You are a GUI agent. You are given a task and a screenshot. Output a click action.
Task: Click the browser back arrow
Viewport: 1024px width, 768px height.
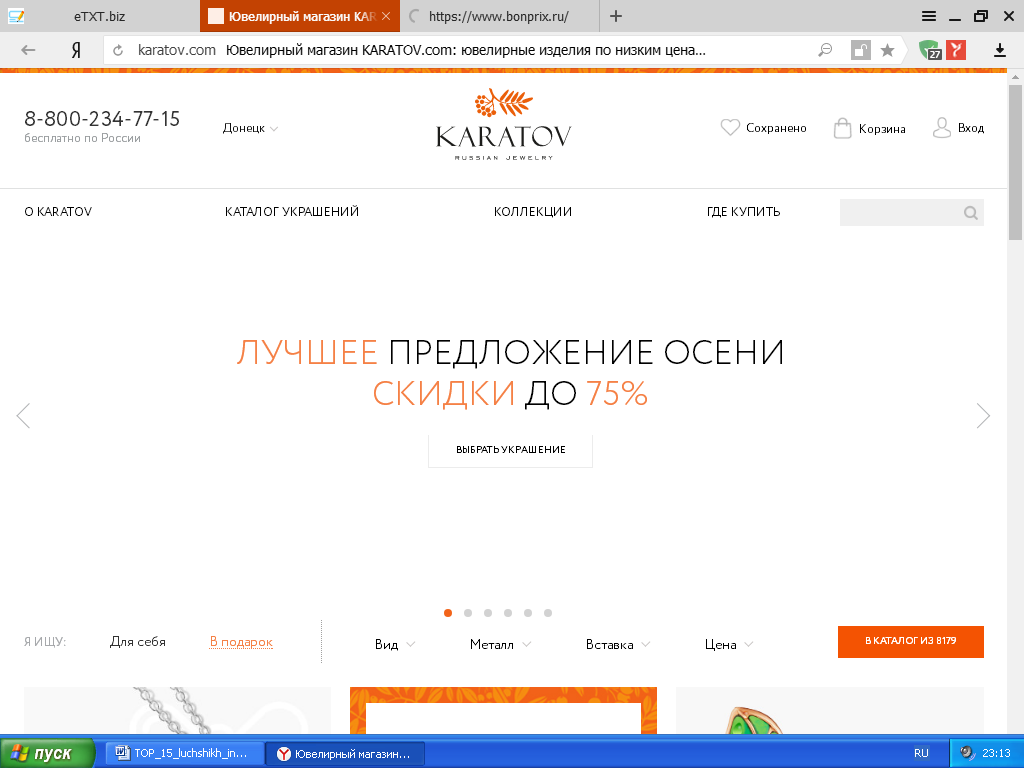(x=28, y=50)
